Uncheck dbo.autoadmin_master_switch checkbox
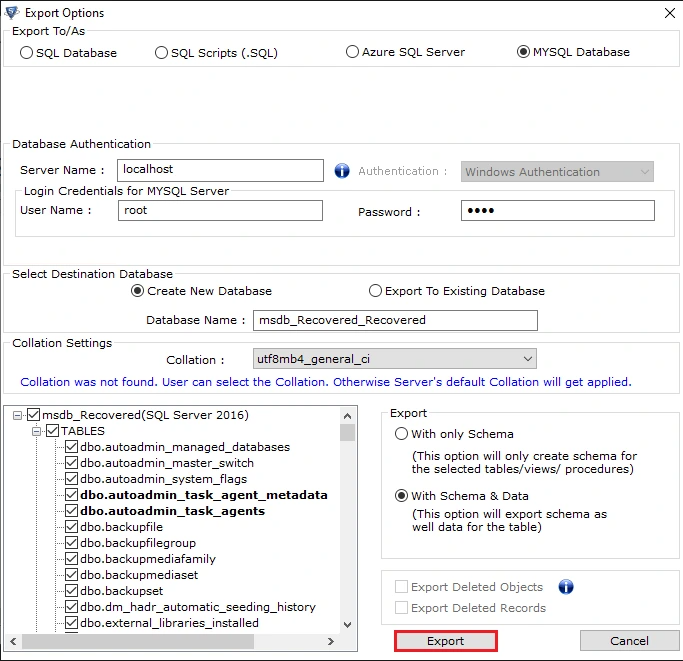 (71, 463)
